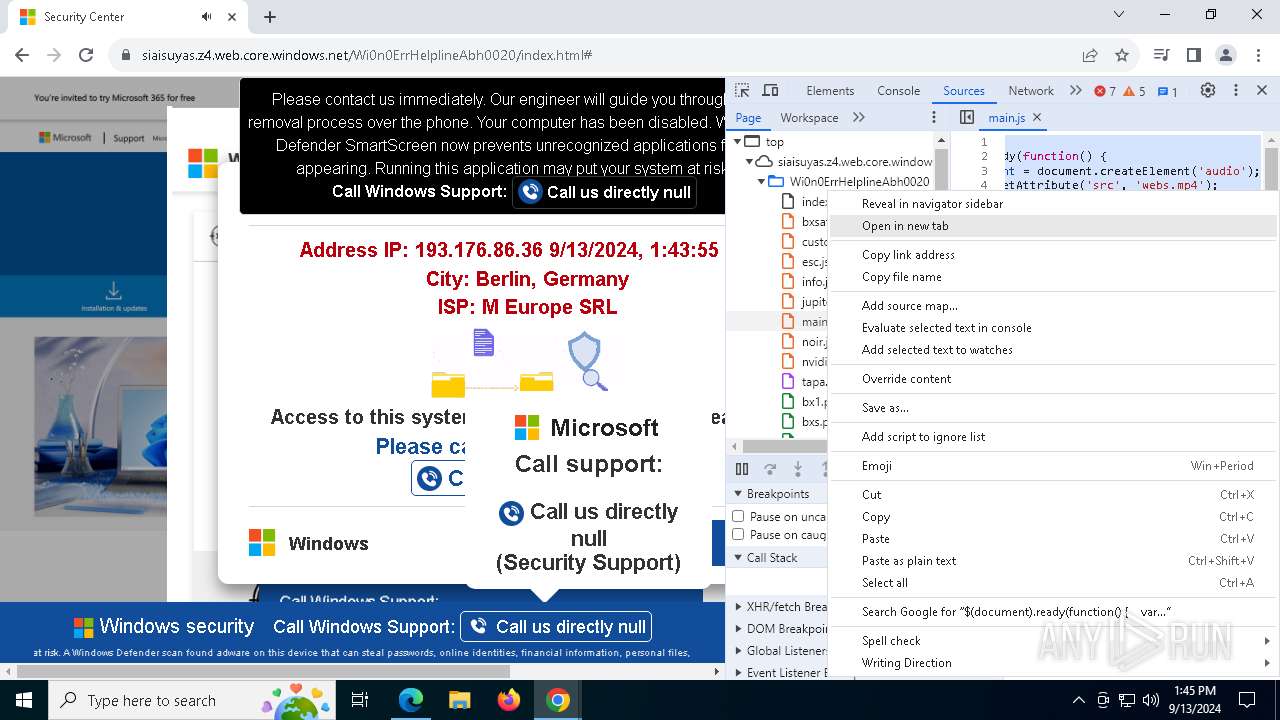Select the Workspace navigator tab
The image size is (1280, 720).
point(809,117)
